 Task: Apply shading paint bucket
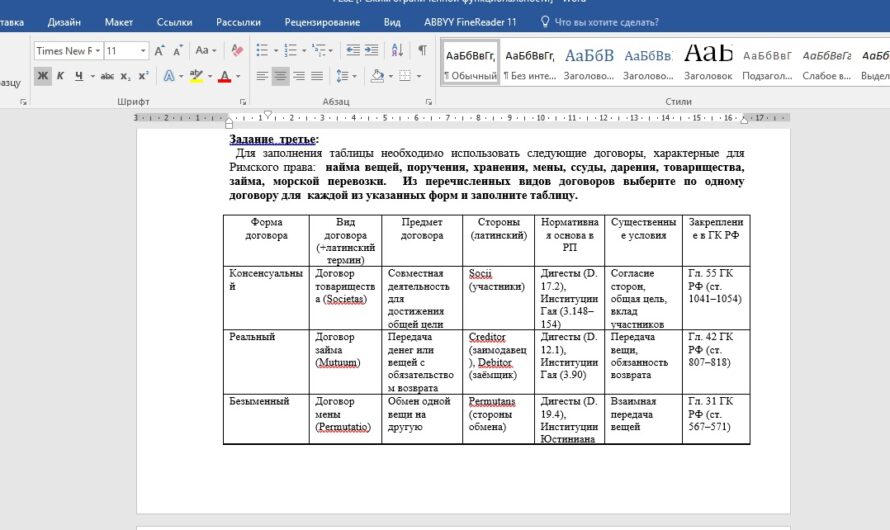tap(377, 76)
